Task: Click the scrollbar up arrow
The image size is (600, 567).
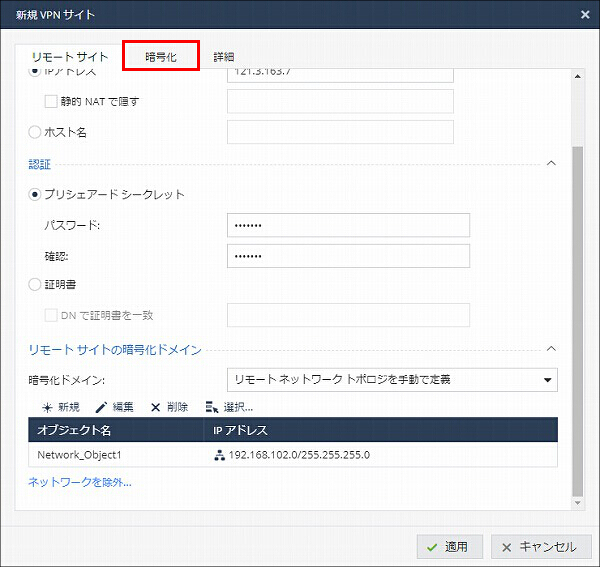Action: coord(578,77)
